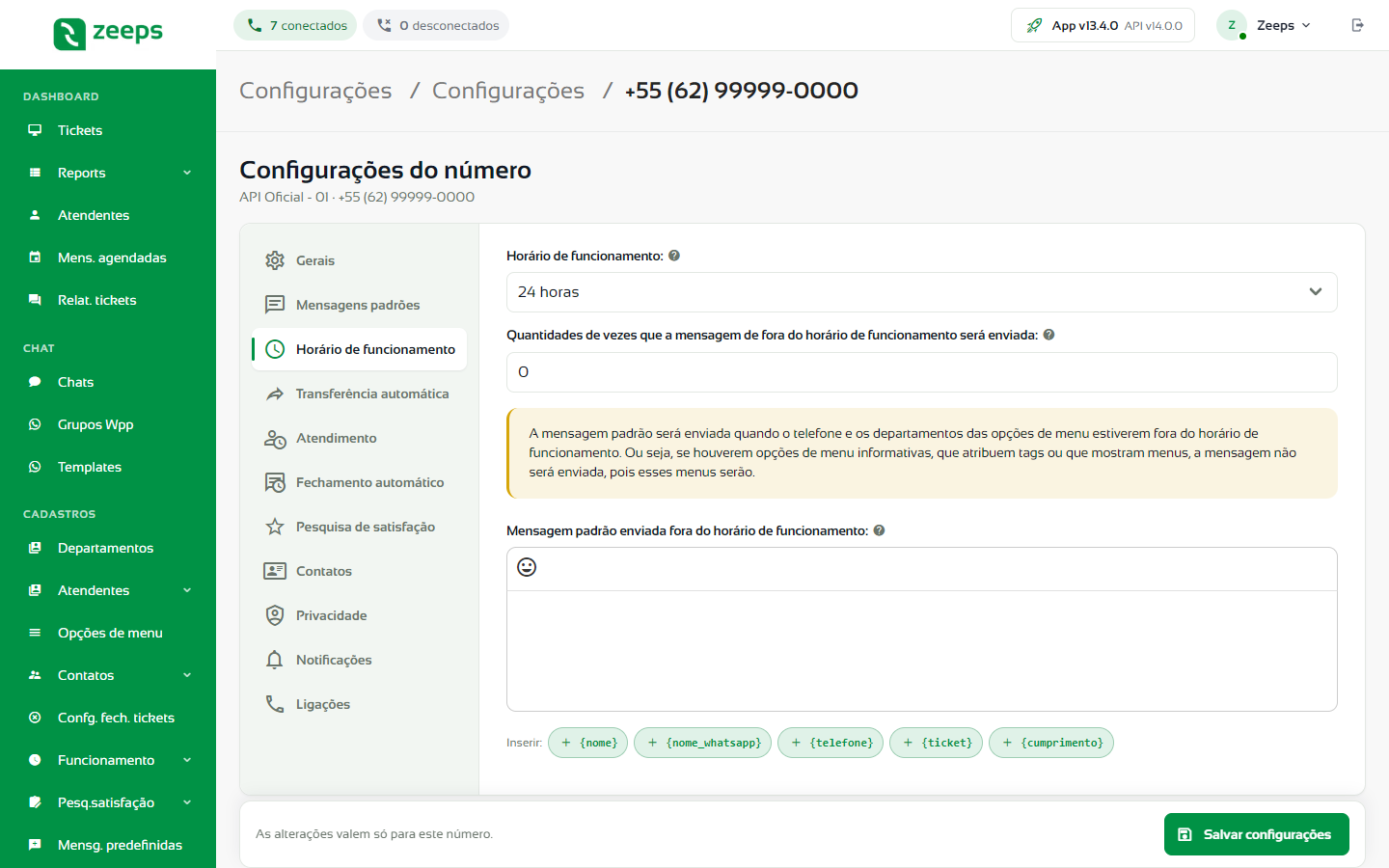The height and width of the screenshot is (868, 1389).
Task: Click the Fechamento automático icon
Action: (x=275, y=482)
